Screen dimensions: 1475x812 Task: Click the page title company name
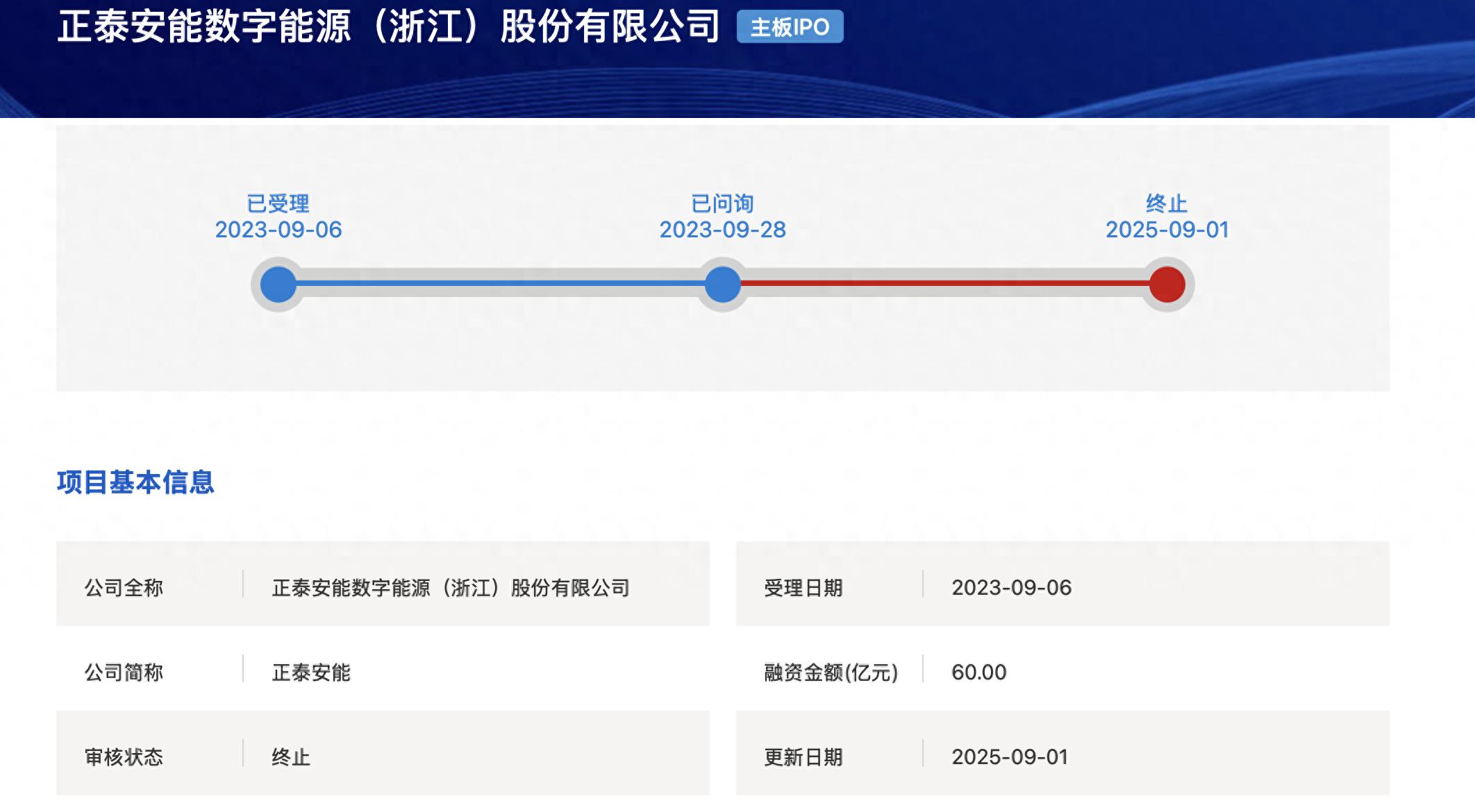pos(387,27)
